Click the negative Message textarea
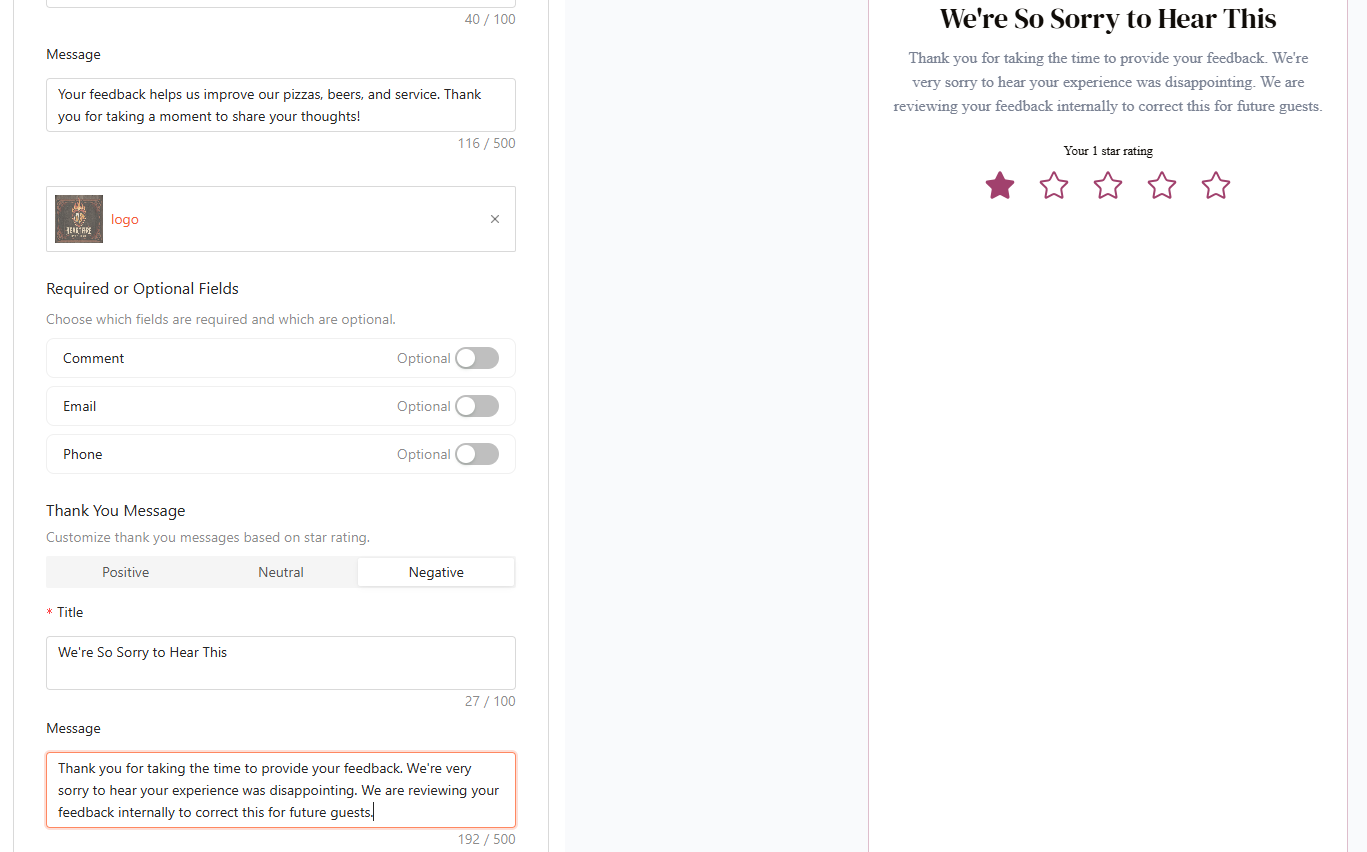Screen dimensions: 1367x852 (280, 790)
